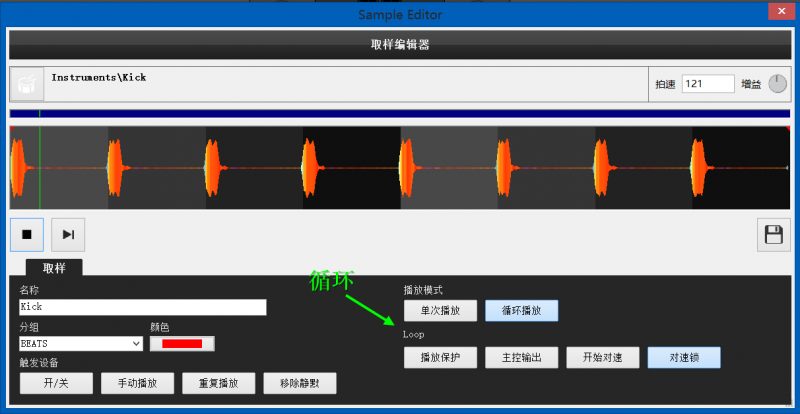Select 循环播放 playback mode
Image resolution: width=800 pixels, height=414 pixels.
(x=521, y=311)
